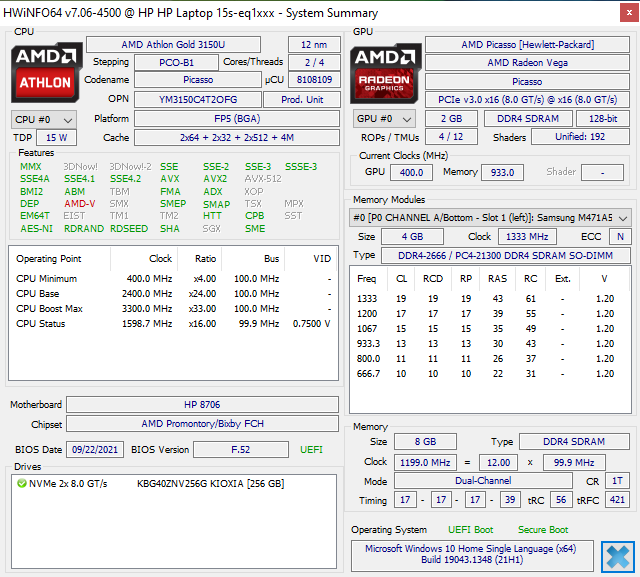Click the Secure Boot label
The width and height of the screenshot is (640, 577).
pos(543,530)
